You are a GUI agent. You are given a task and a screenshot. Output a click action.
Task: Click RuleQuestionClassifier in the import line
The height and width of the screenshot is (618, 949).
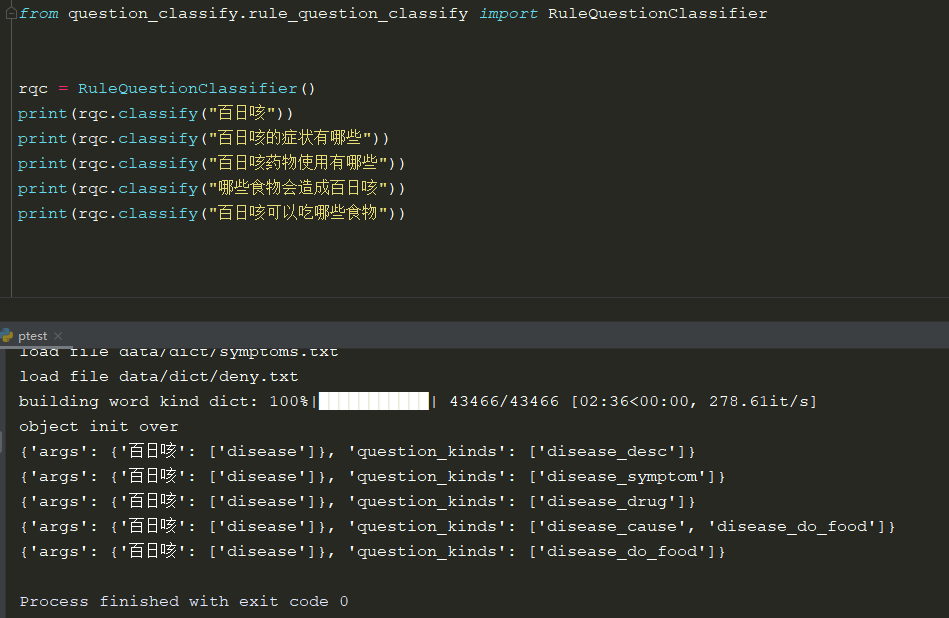[657, 14]
